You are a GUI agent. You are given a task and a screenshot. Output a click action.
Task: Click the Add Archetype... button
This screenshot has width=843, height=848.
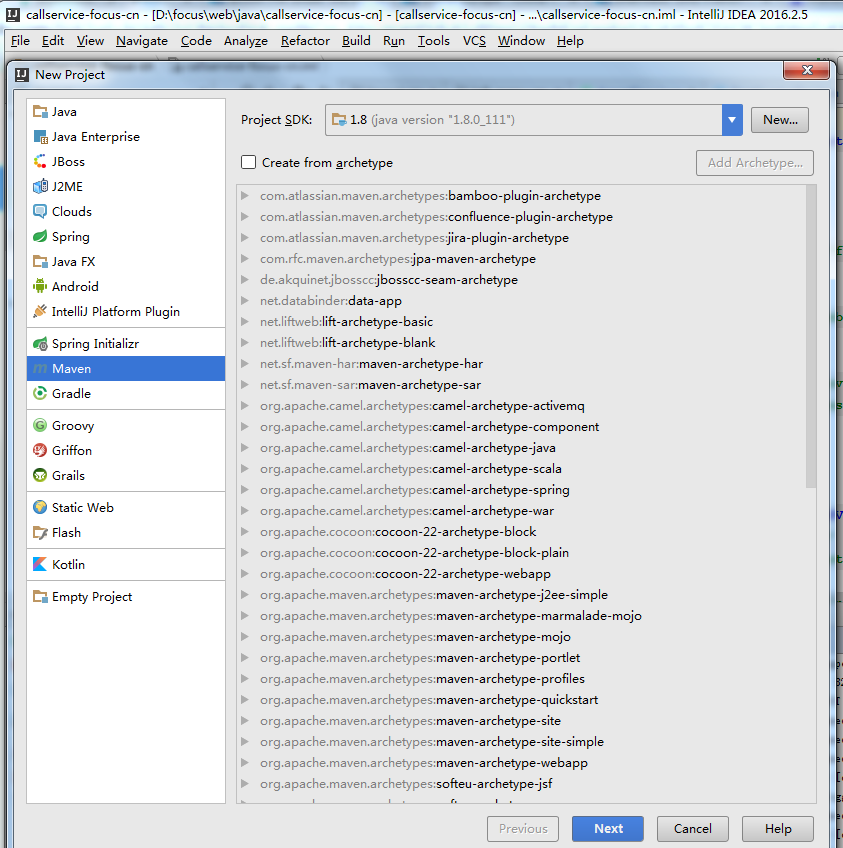tap(755, 163)
